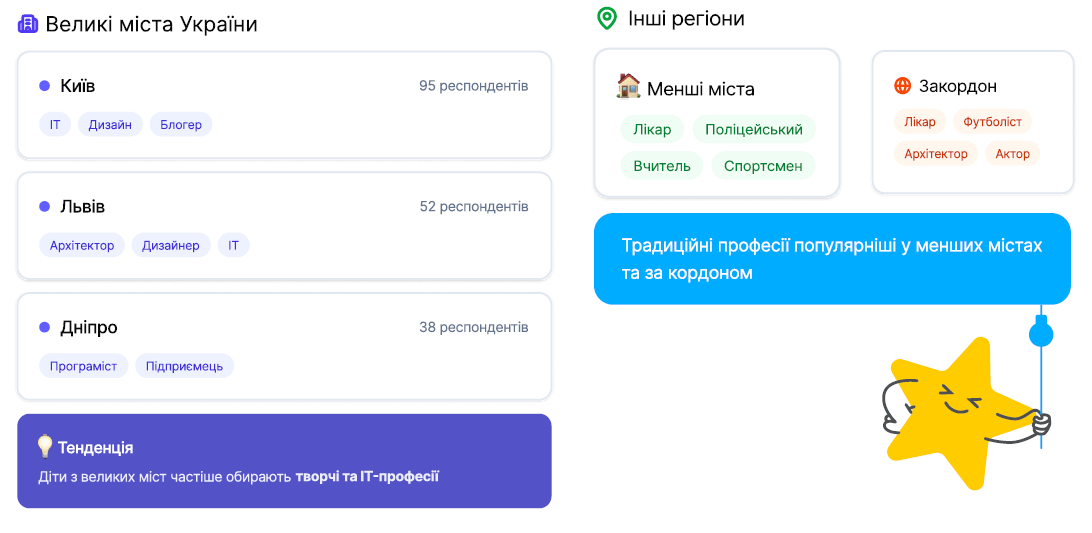Click the yellow star mascot
Image resolution: width=1092 pixels, height=533 pixels.
(950, 411)
